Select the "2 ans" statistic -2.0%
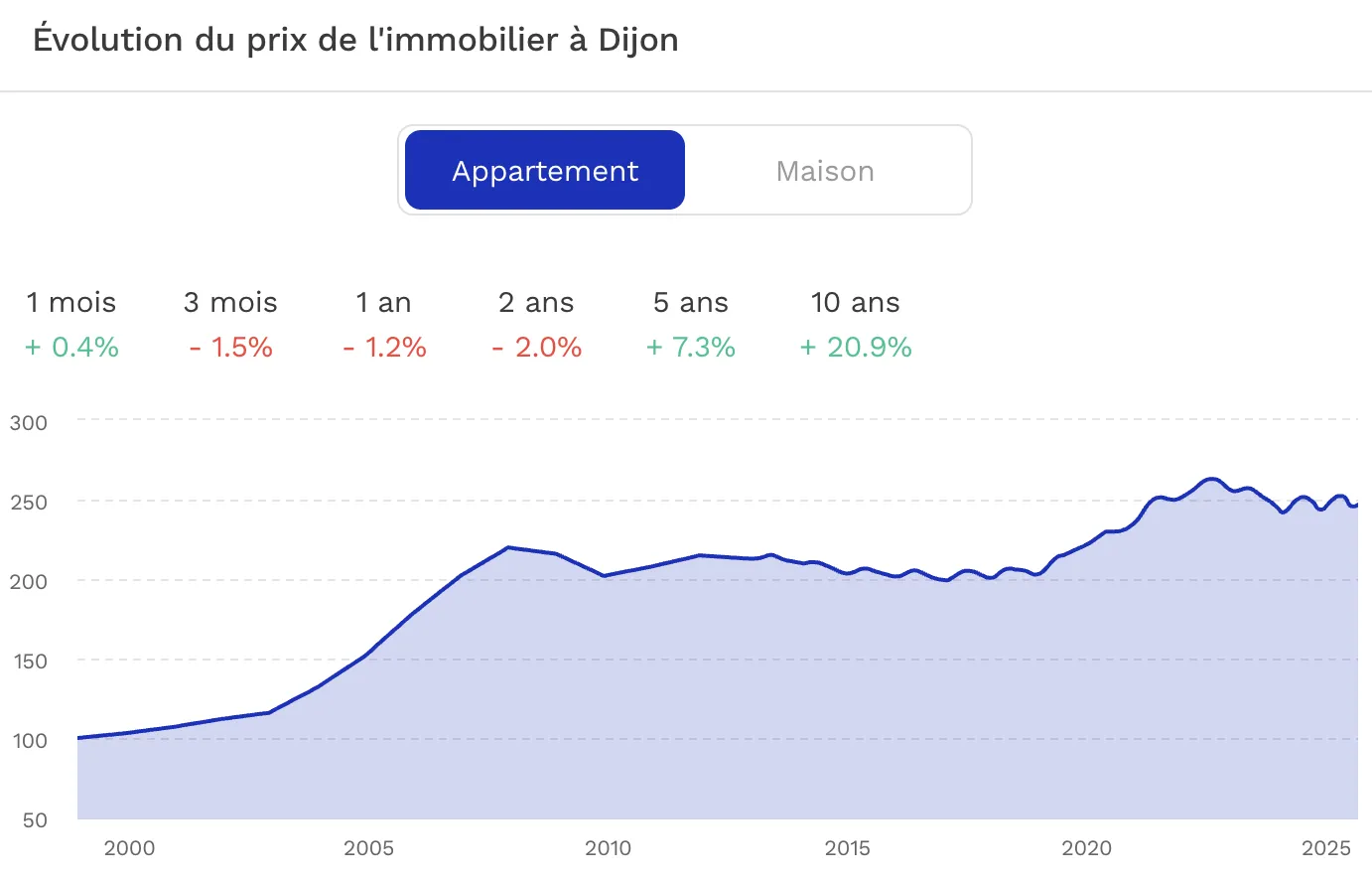 click(x=536, y=348)
